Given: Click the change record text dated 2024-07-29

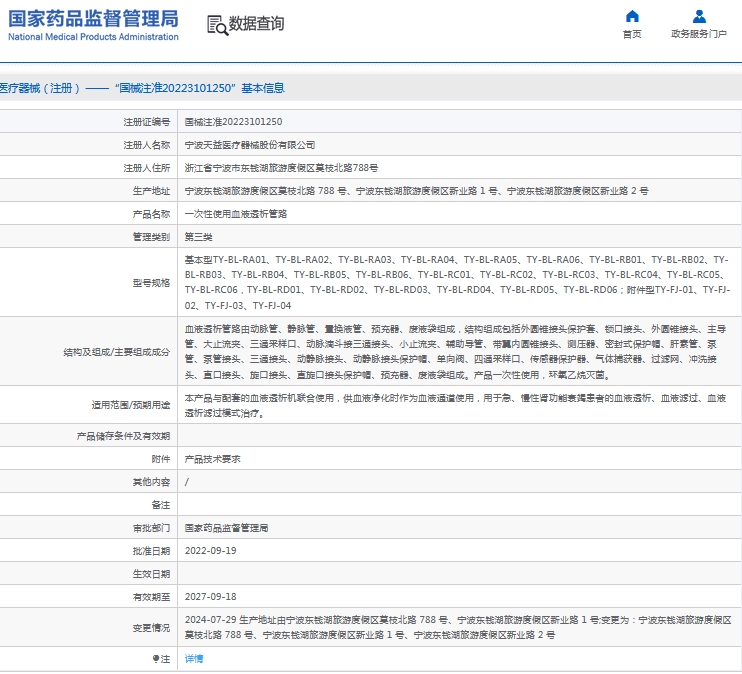Looking at the screenshot, I should point(458,627).
